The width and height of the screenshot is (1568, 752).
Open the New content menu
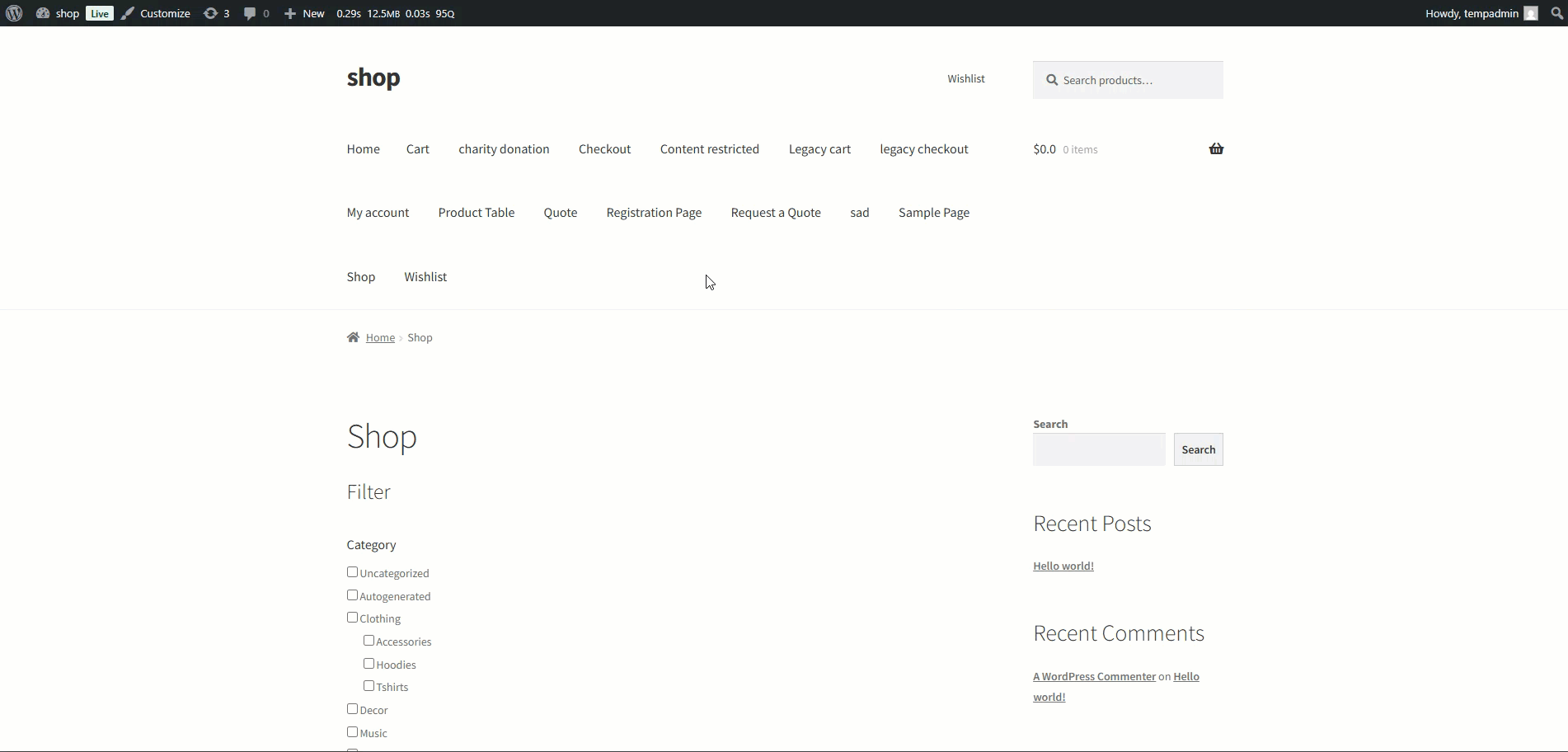pyautogui.click(x=304, y=13)
